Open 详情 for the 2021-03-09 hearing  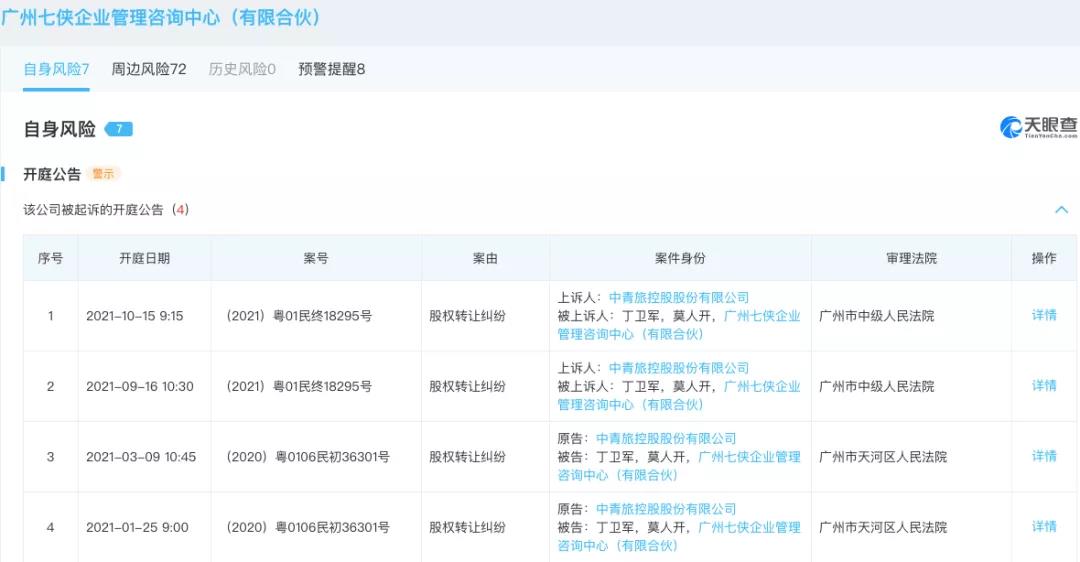pos(1044,456)
